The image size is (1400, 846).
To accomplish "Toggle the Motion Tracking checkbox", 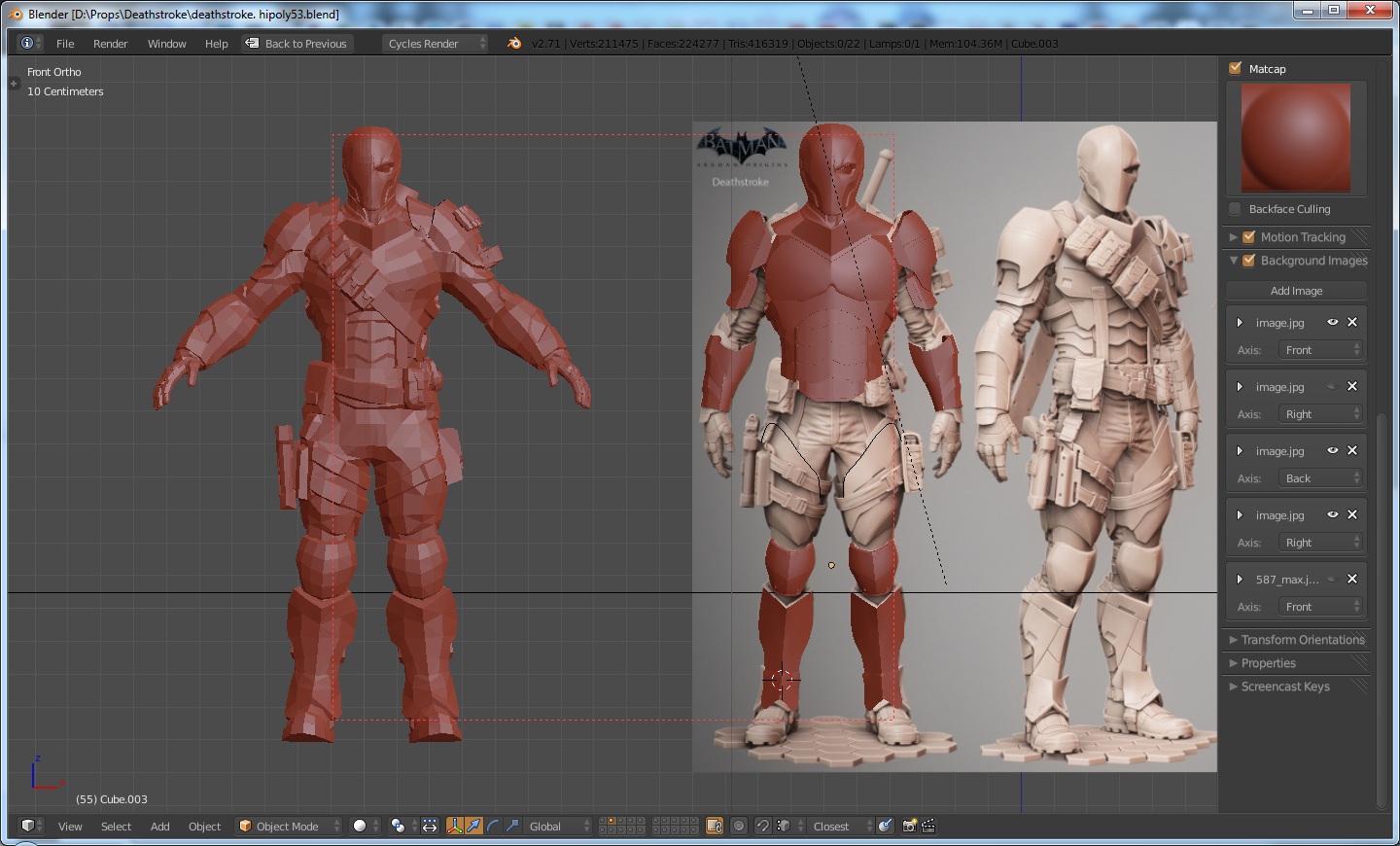I will [1249, 236].
